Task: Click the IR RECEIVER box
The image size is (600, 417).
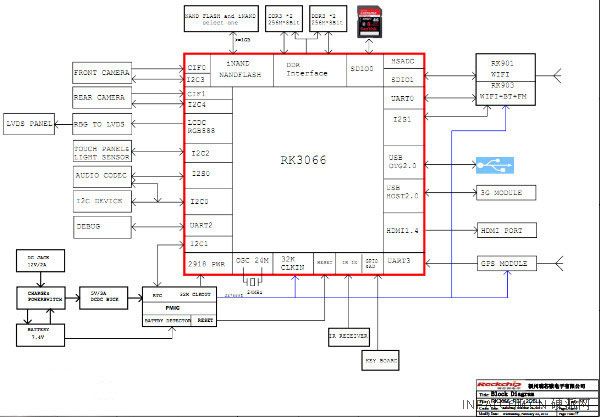Action: 349,337
